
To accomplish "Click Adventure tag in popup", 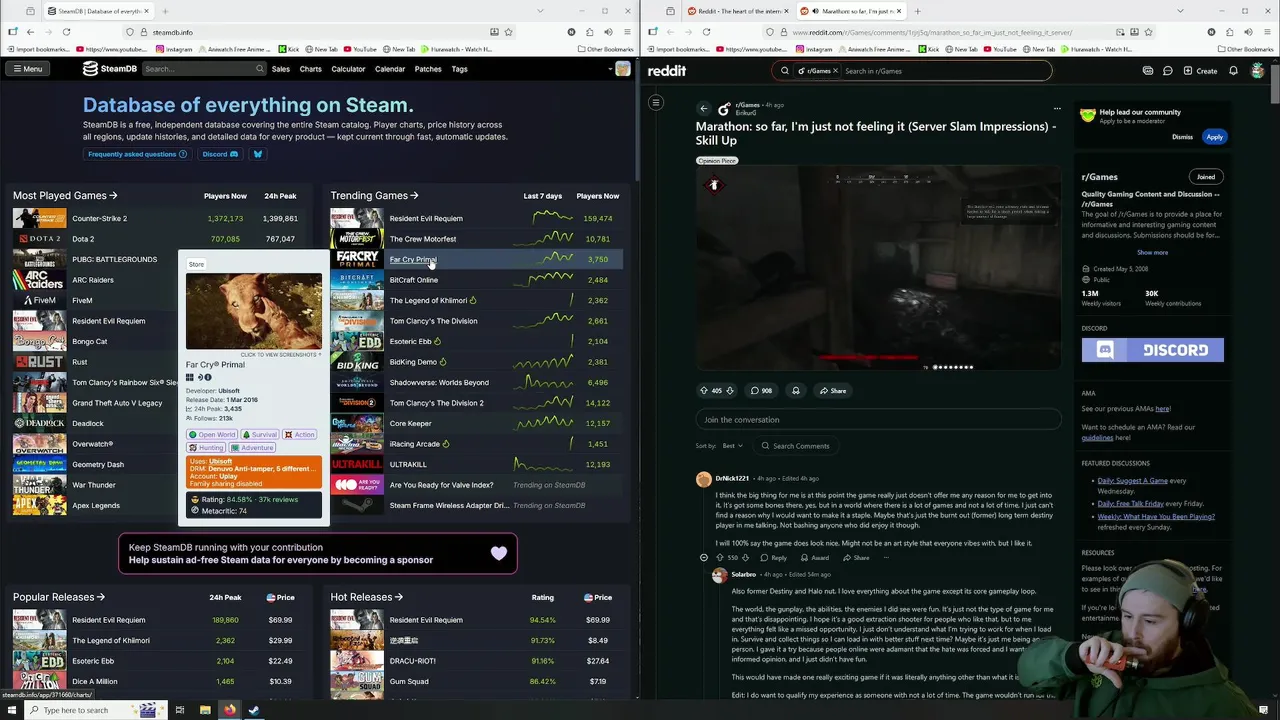I will click(253, 448).
